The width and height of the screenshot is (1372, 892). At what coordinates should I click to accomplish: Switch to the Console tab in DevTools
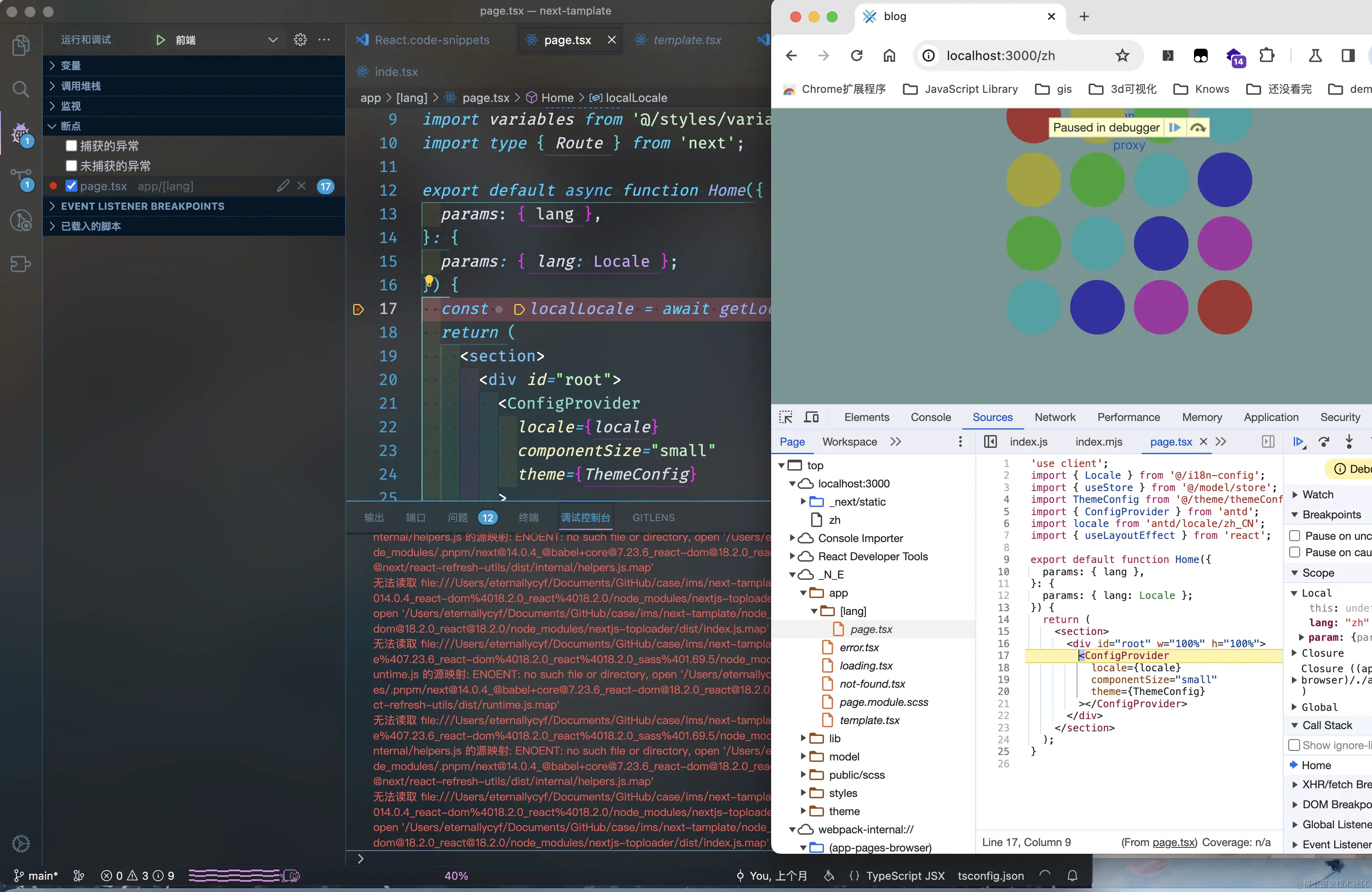tap(930, 417)
